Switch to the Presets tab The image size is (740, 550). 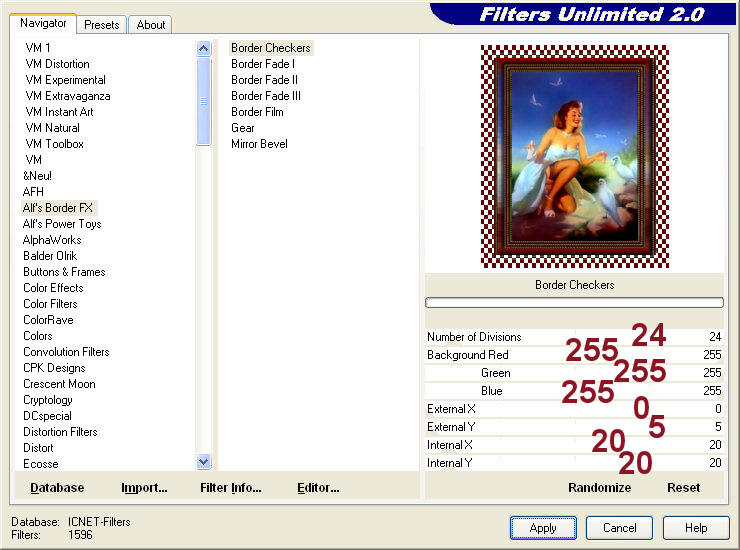point(101,25)
